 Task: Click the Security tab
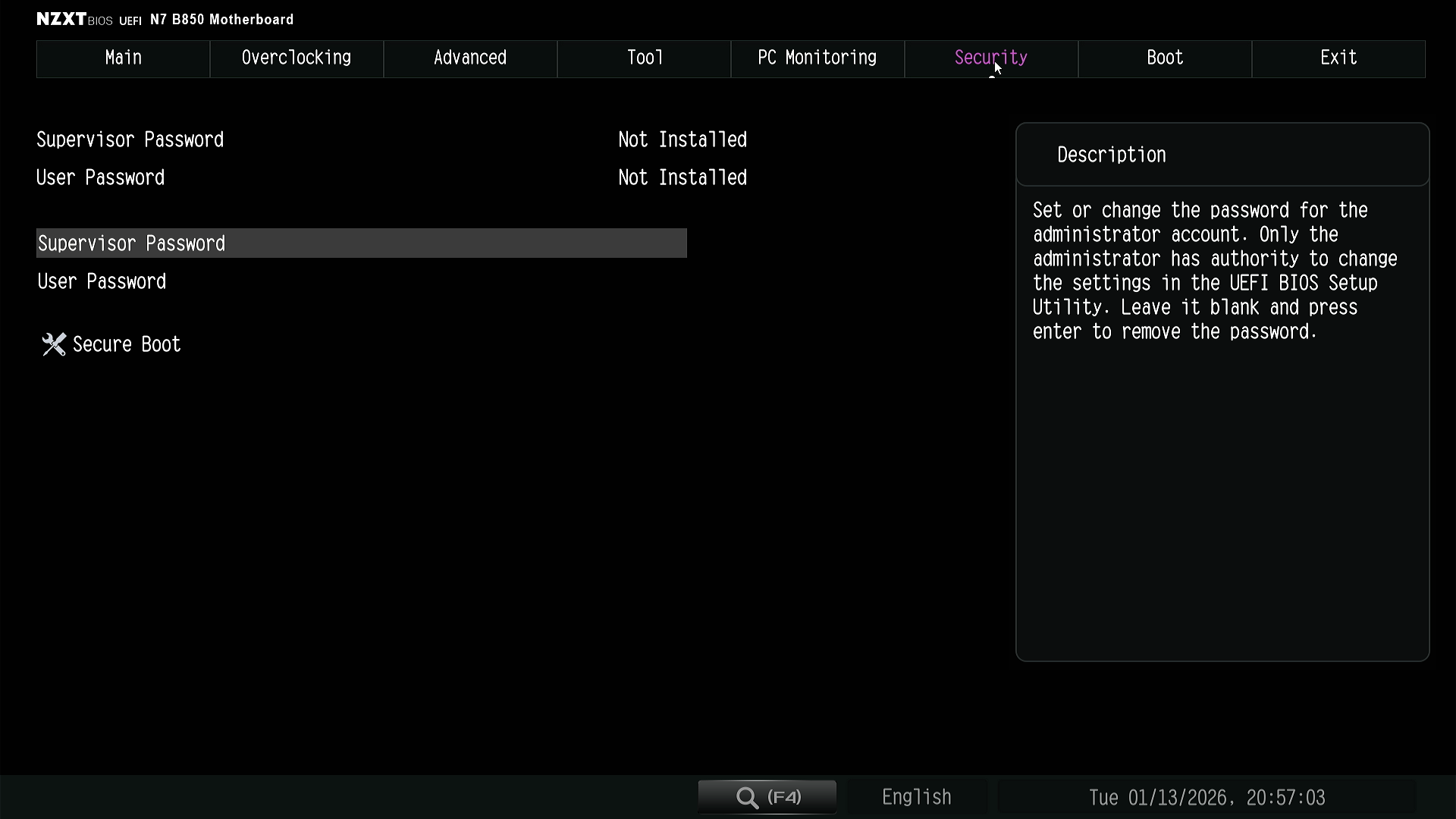[x=990, y=58]
